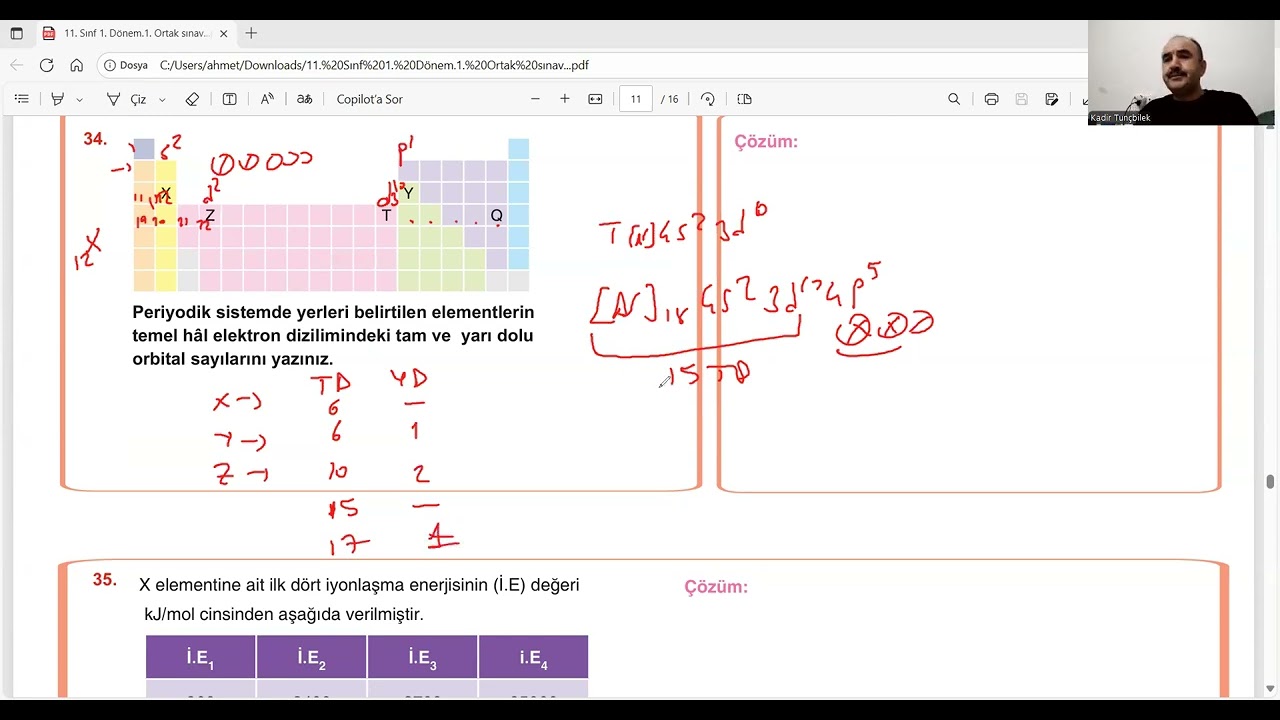The image size is (1280, 720).
Task: Open a new browser tab
Action: click(251, 33)
